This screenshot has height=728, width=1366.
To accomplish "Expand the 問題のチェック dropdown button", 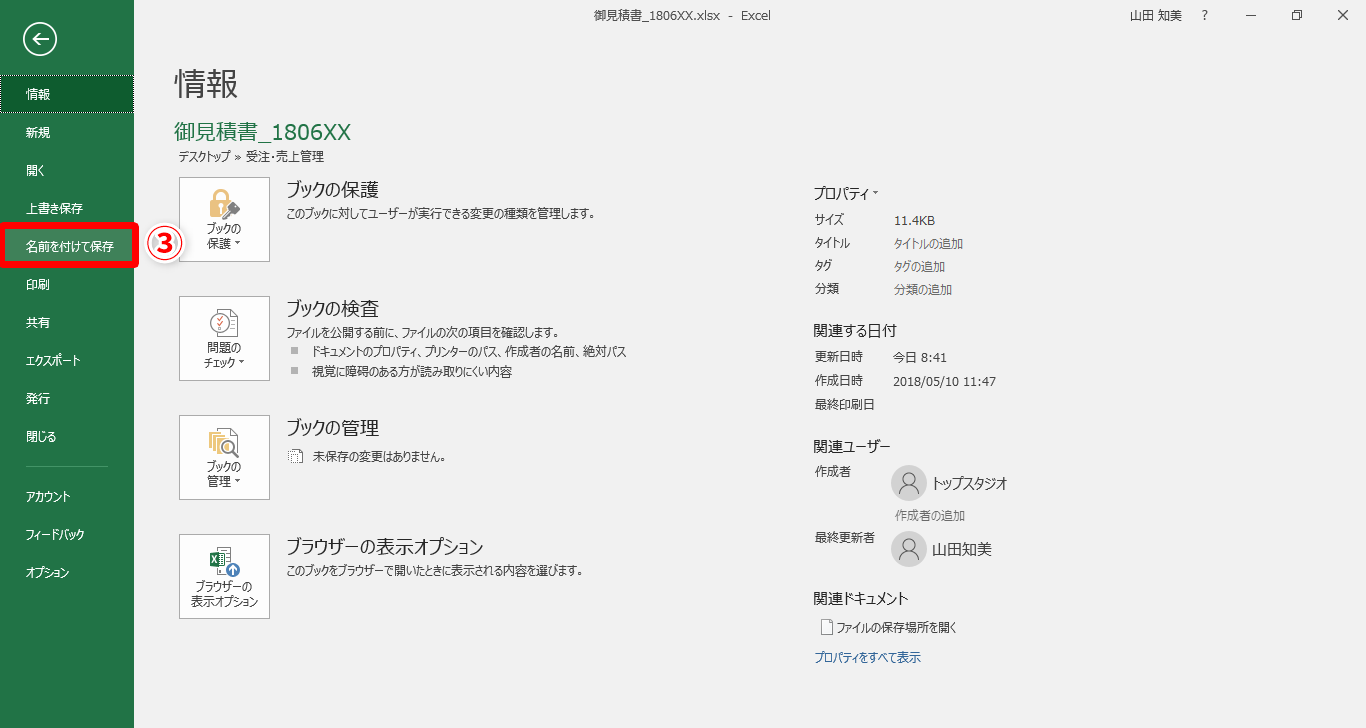I will (x=224, y=338).
